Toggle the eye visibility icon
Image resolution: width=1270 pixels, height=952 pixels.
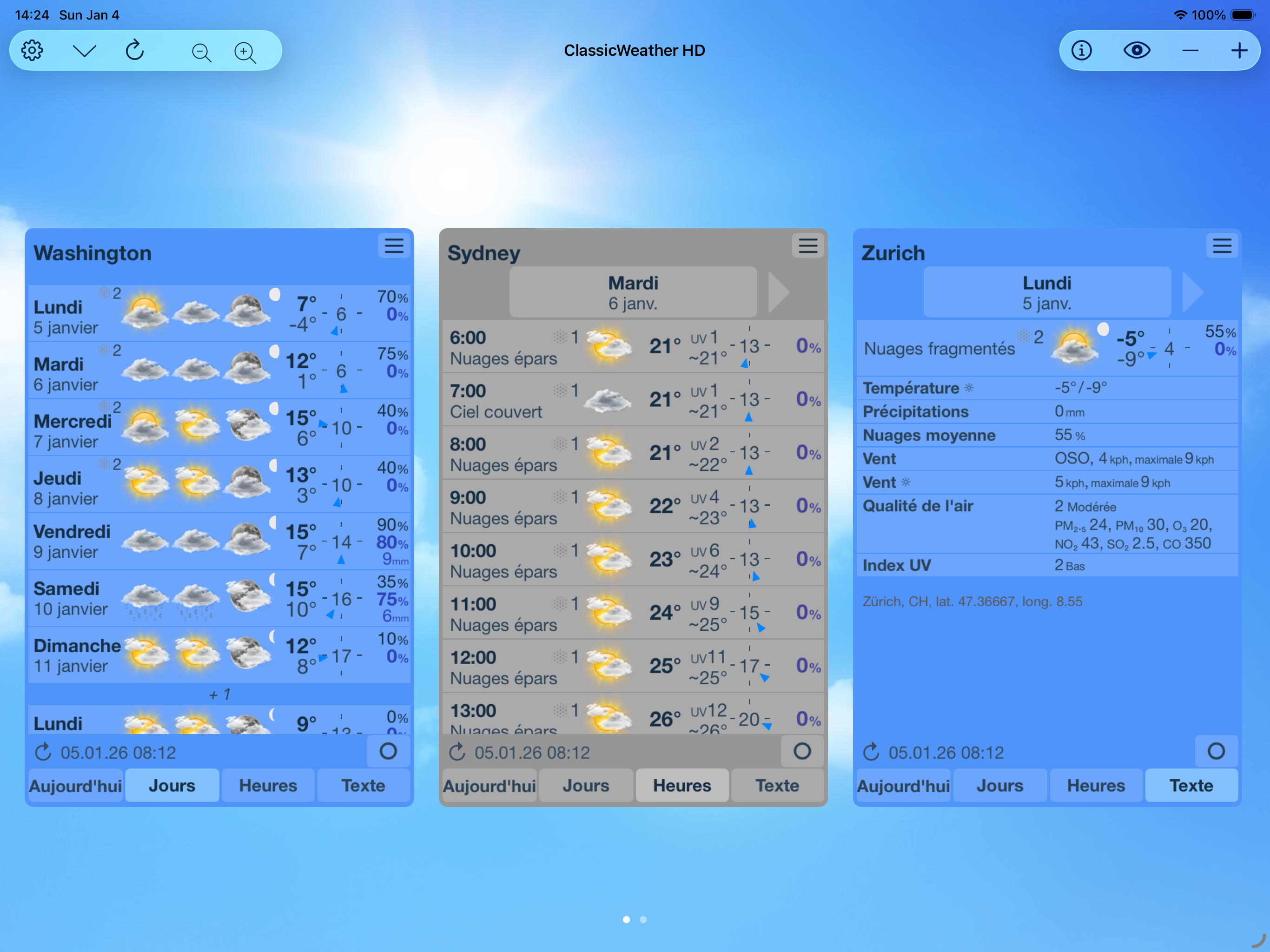tap(1137, 51)
